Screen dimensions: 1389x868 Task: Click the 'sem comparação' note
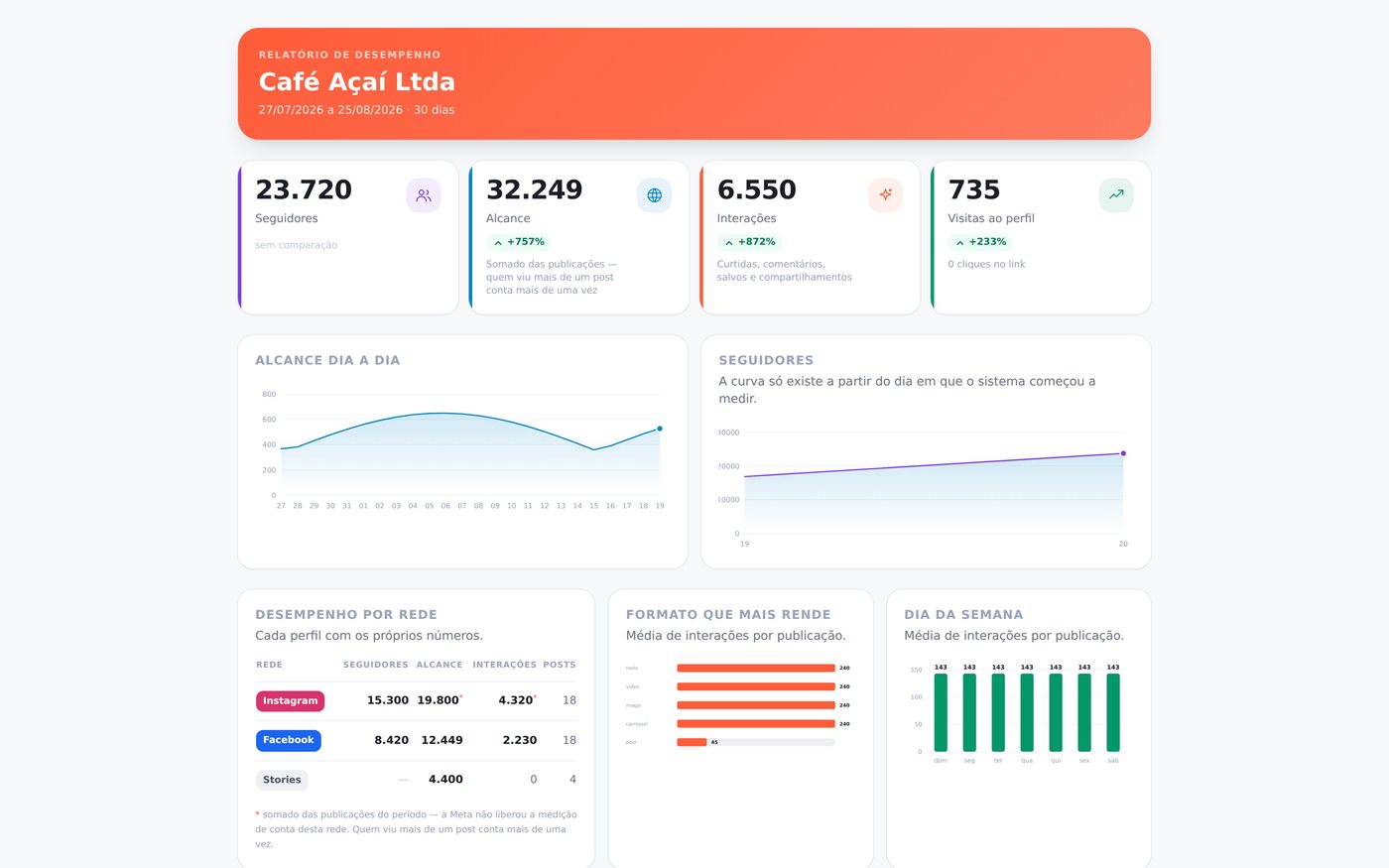[297, 245]
